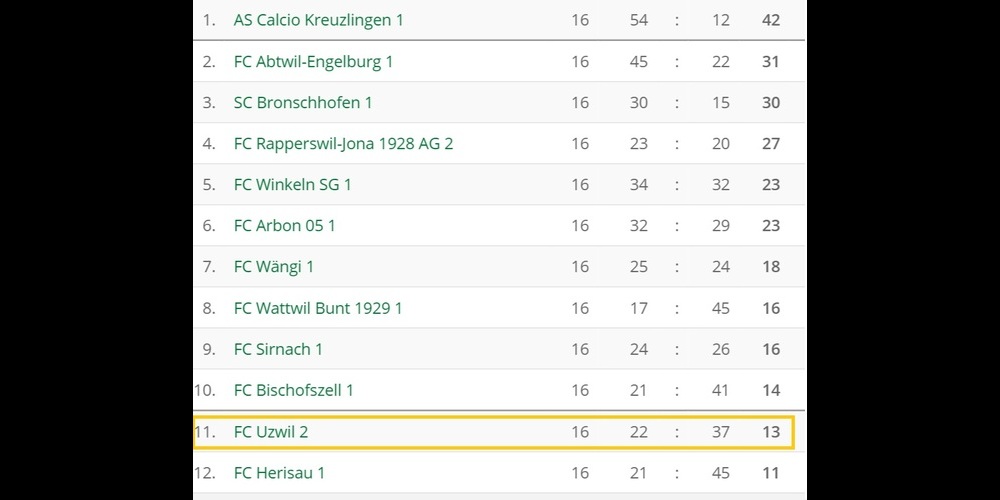Image resolution: width=1000 pixels, height=500 pixels.
Task: Click the 42 points total of Kreuzlingen
Action: tap(770, 20)
